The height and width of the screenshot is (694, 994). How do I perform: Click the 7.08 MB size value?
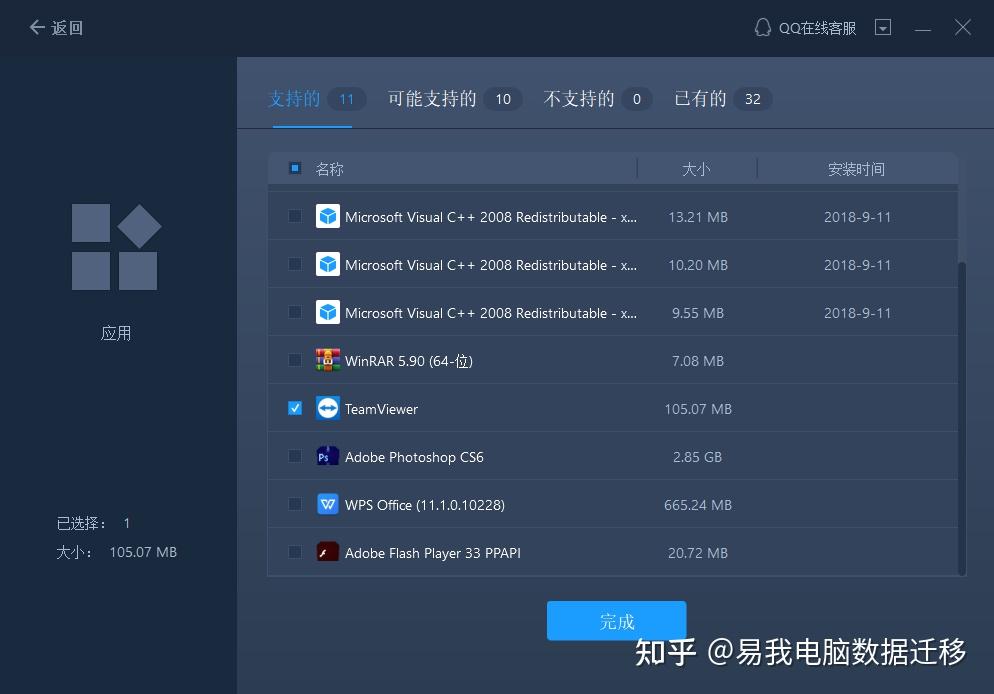[698, 361]
